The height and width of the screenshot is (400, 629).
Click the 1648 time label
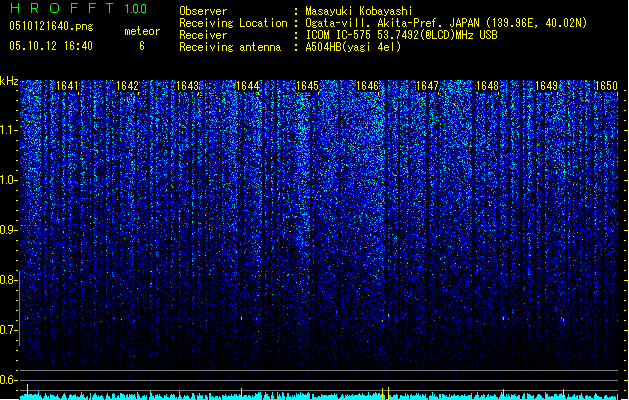click(x=487, y=86)
